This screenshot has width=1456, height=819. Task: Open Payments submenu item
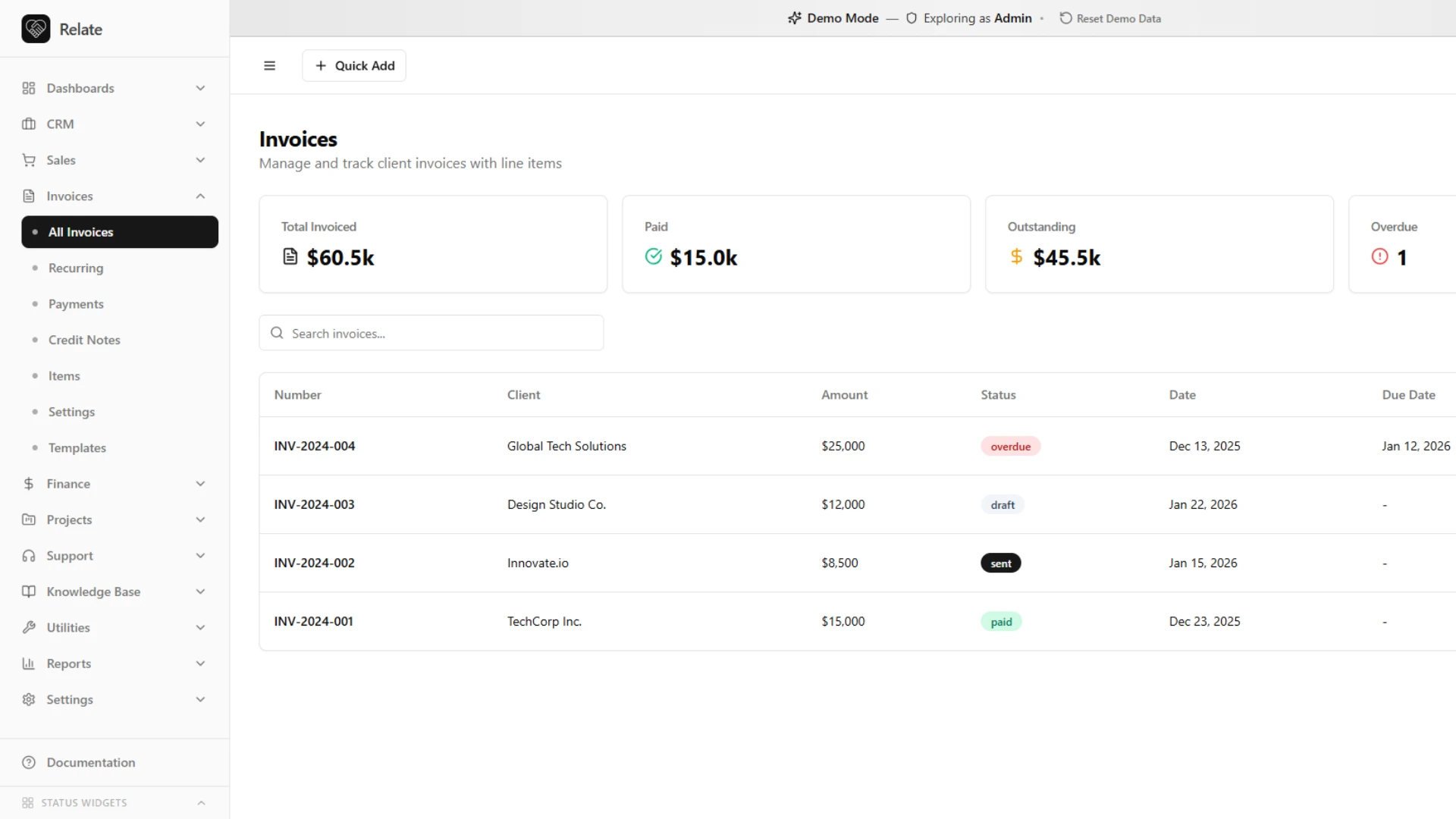[x=120, y=304]
